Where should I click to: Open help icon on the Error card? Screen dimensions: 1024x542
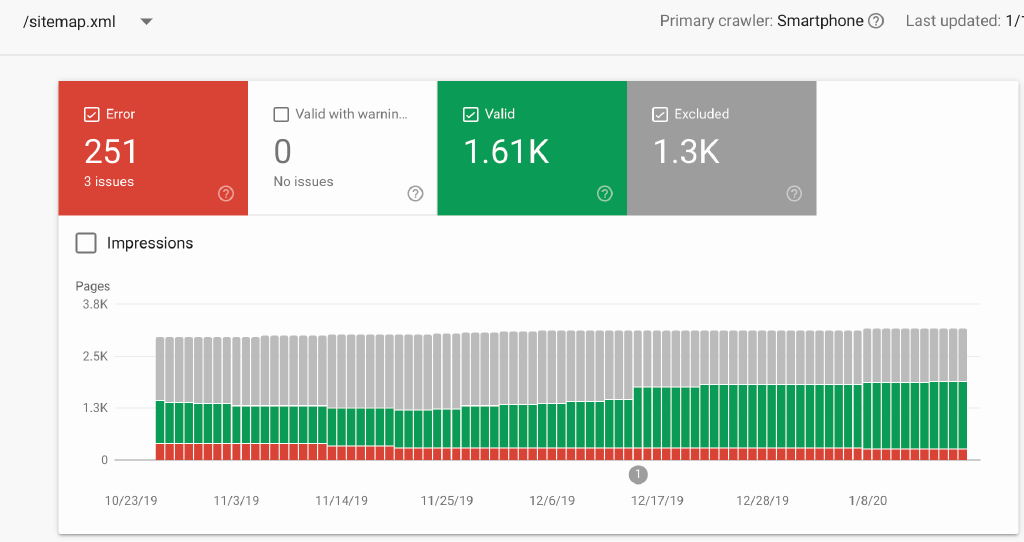coord(226,194)
